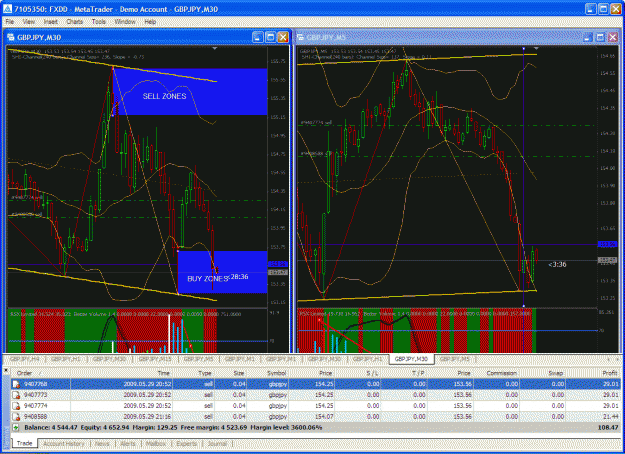625x454 pixels.
Task: Sort orders by the Symbol column header
Action: point(267,373)
